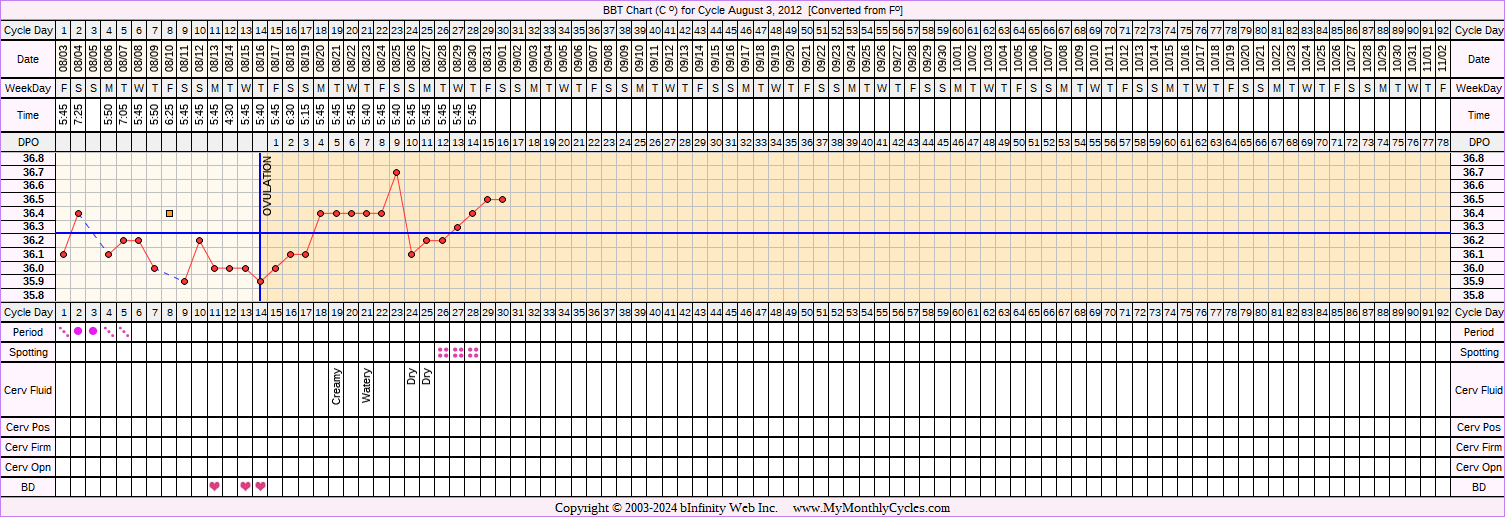Select the Creamy cervical fluid entry
Image resolution: width=1505 pixels, height=517 pixels.
coord(336,387)
